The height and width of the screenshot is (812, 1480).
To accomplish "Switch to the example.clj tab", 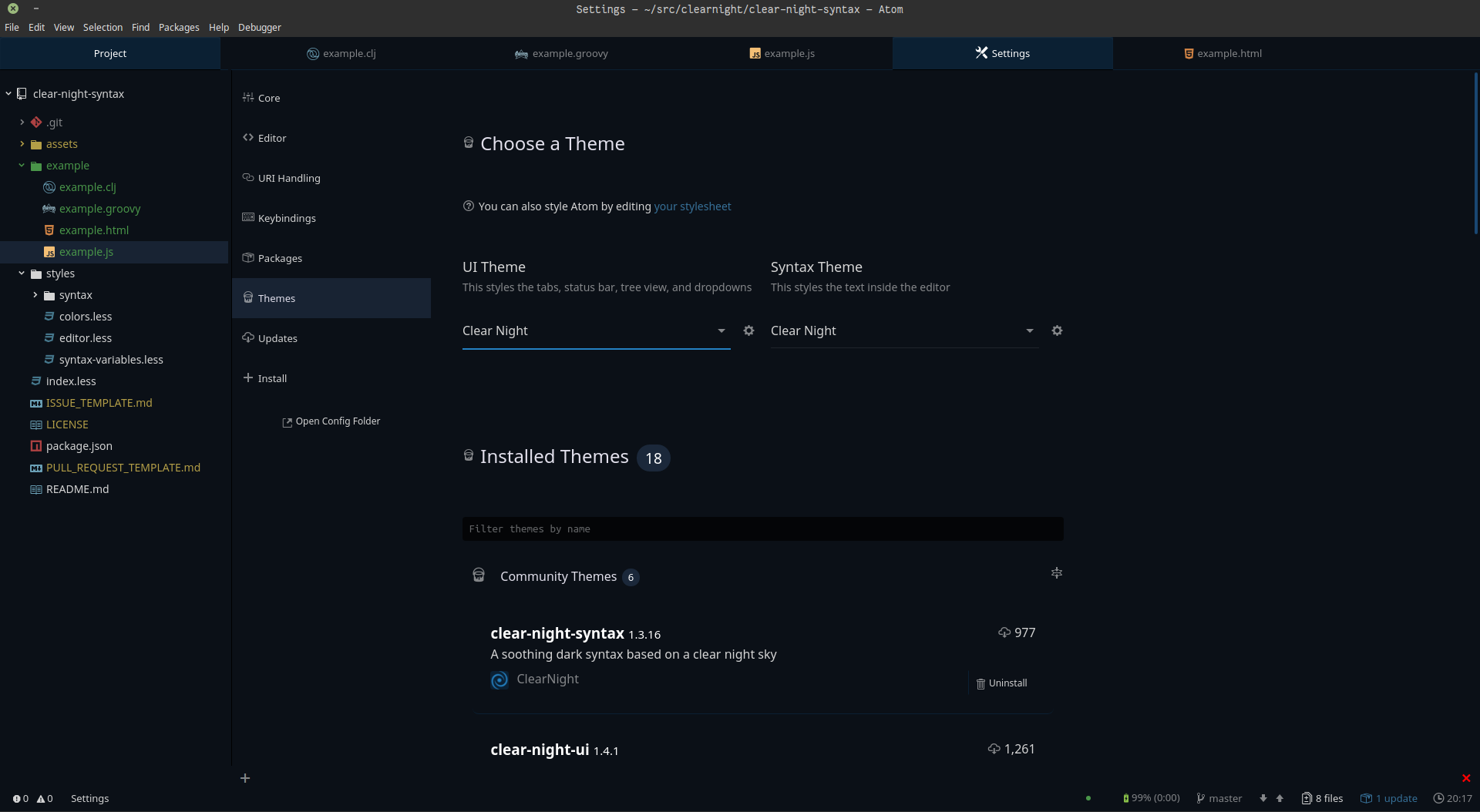I will pyautogui.click(x=341, y=53).
